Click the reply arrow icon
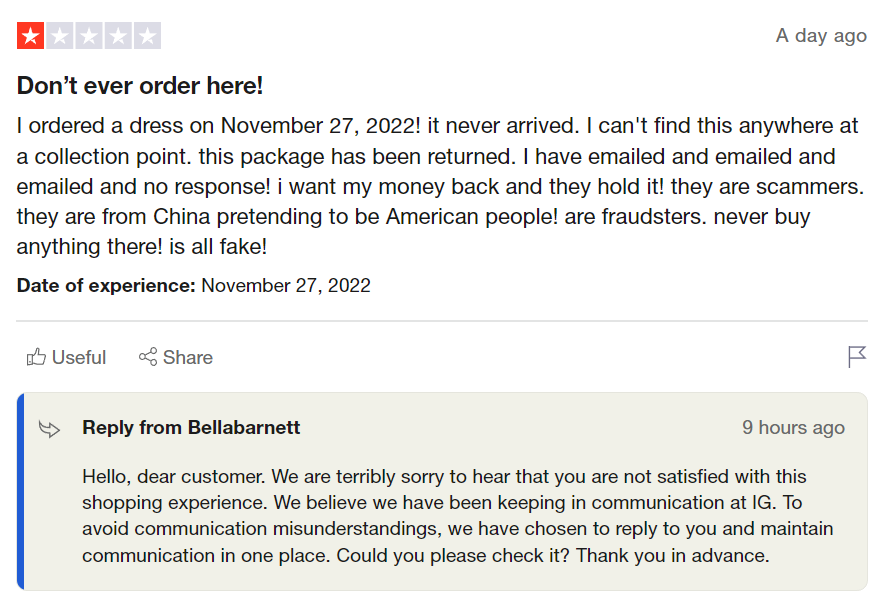 tap(49, 429)
